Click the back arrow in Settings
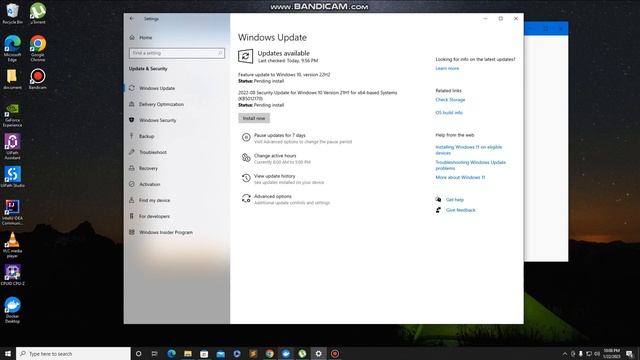640x360 pixels. click(x=132, y=19)
